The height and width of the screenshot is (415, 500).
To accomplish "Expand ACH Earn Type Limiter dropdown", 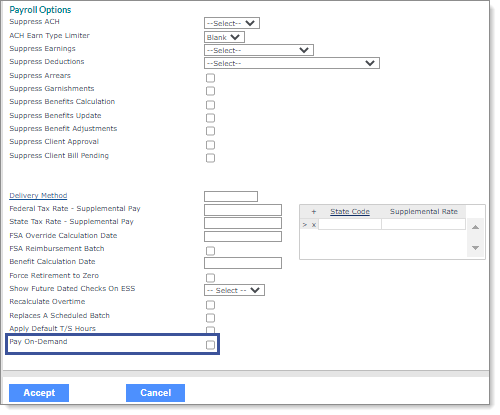I will click(224, 37).
